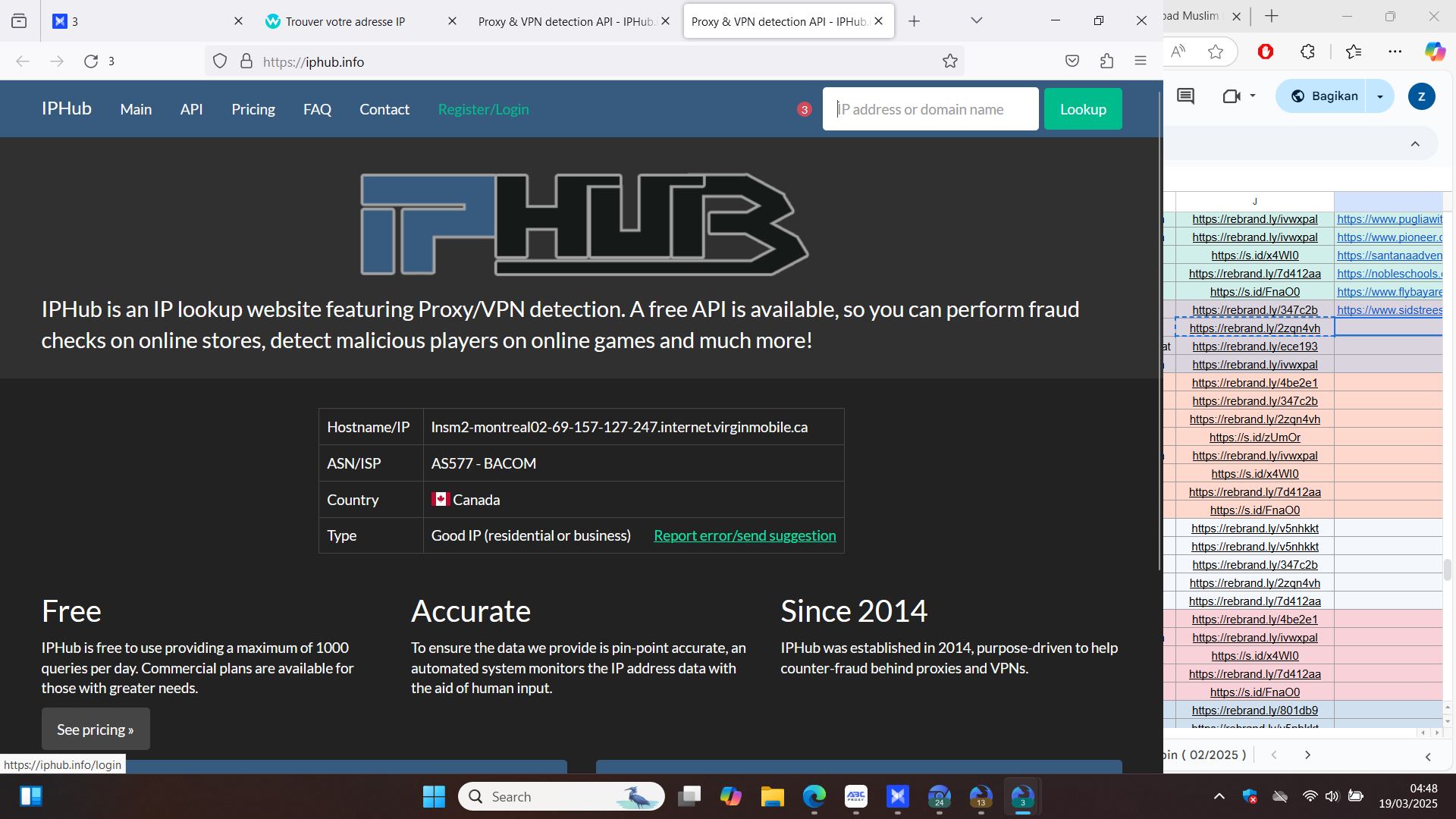Bookmark this page with the star icon
Screen dimensions: 1456x819
coord(950,61)
